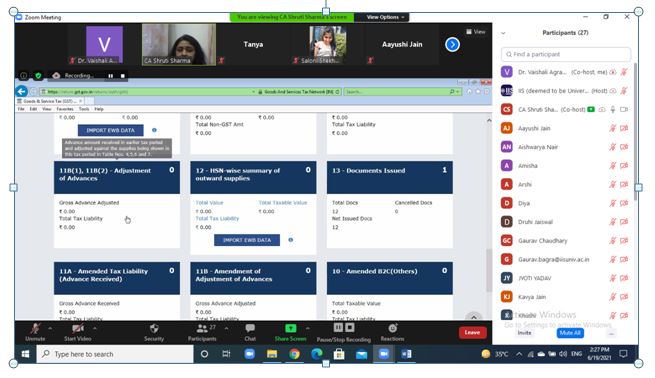Toggle mic icon for Aayushi Jain
This screenshot has width=655, height=378.
612,128
